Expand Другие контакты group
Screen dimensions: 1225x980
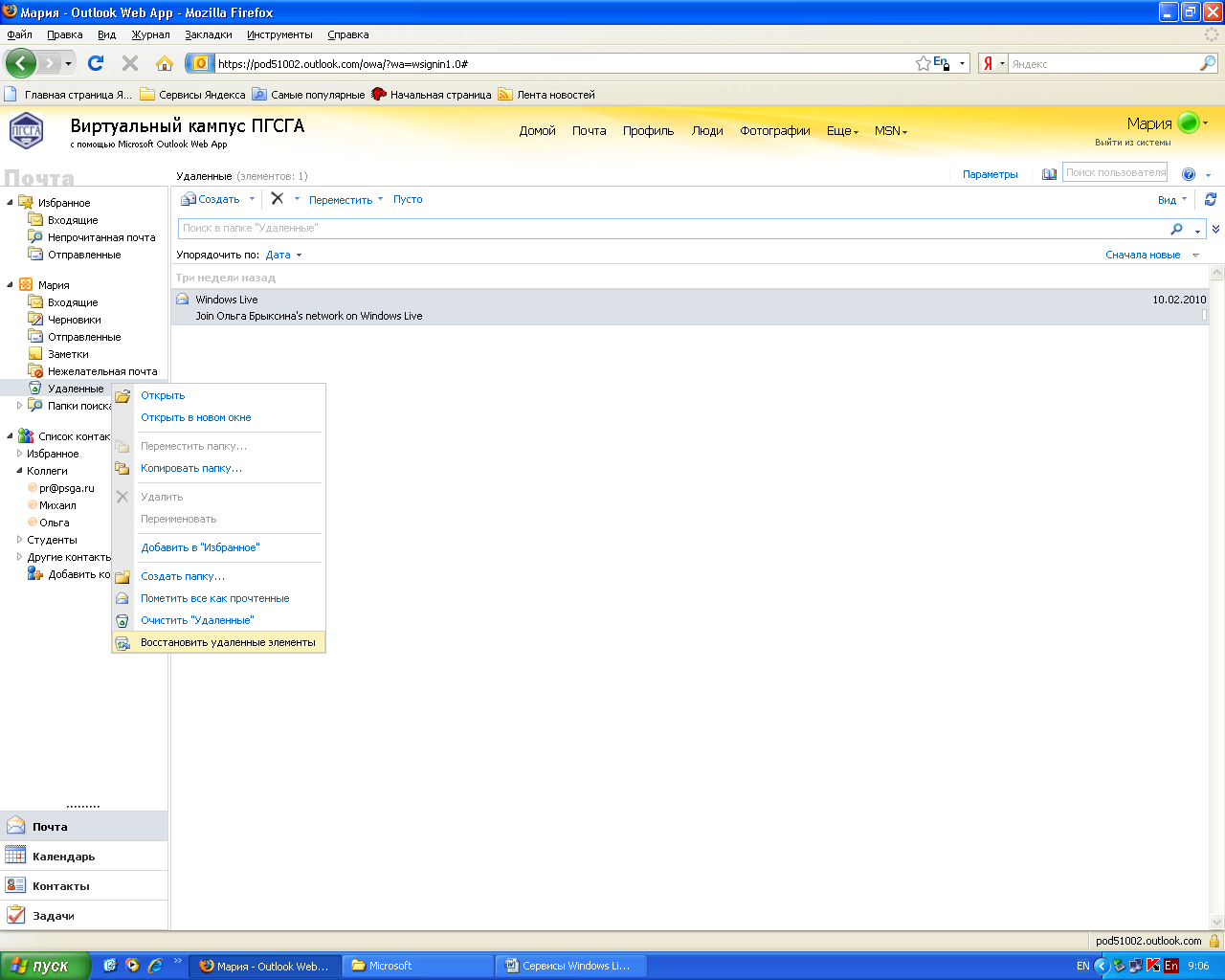[x=19, y=557]
